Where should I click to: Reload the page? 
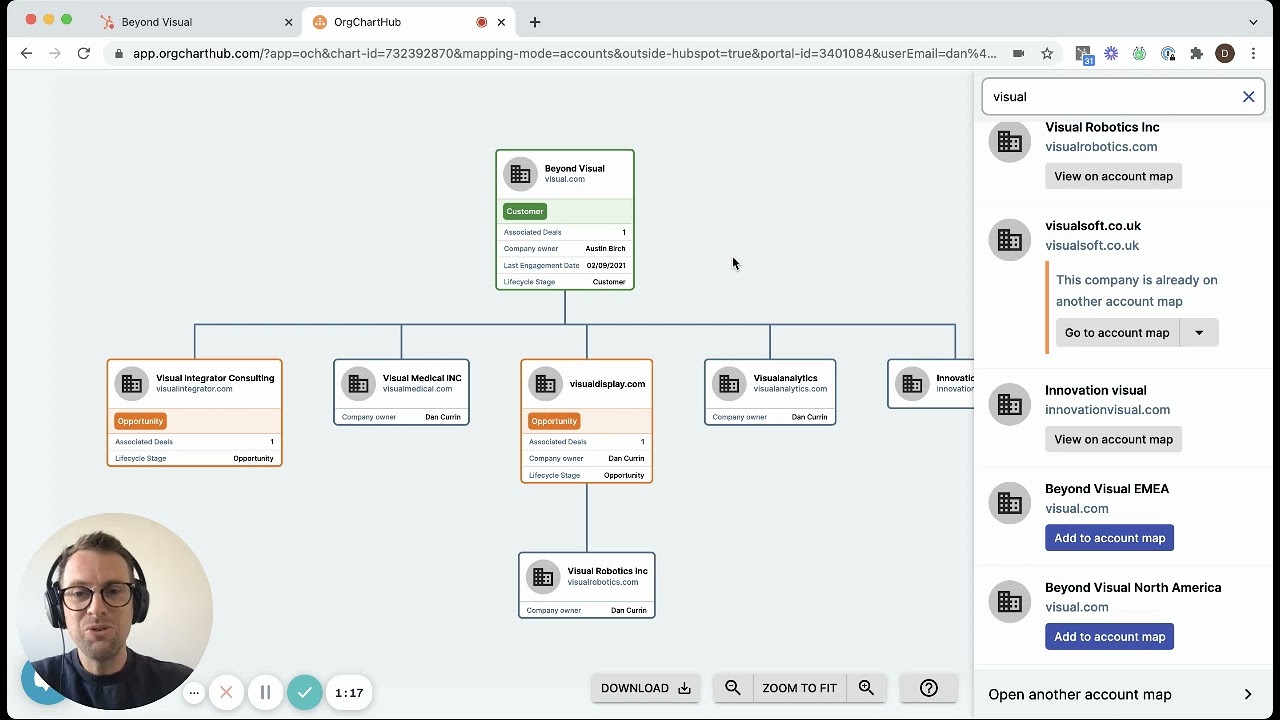(x=84, y=53)
